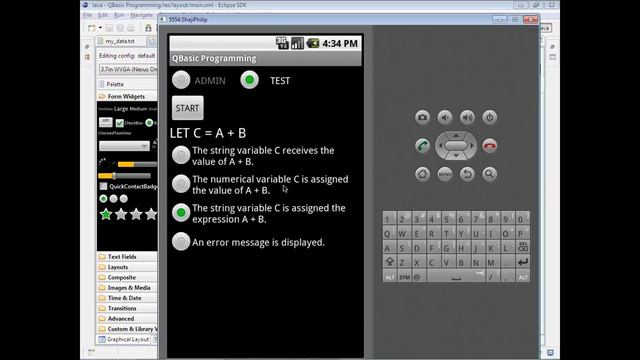Open the Edit menu in Eclipse
This screenshot has height=360, width=640.
click(x=102, y=15)
